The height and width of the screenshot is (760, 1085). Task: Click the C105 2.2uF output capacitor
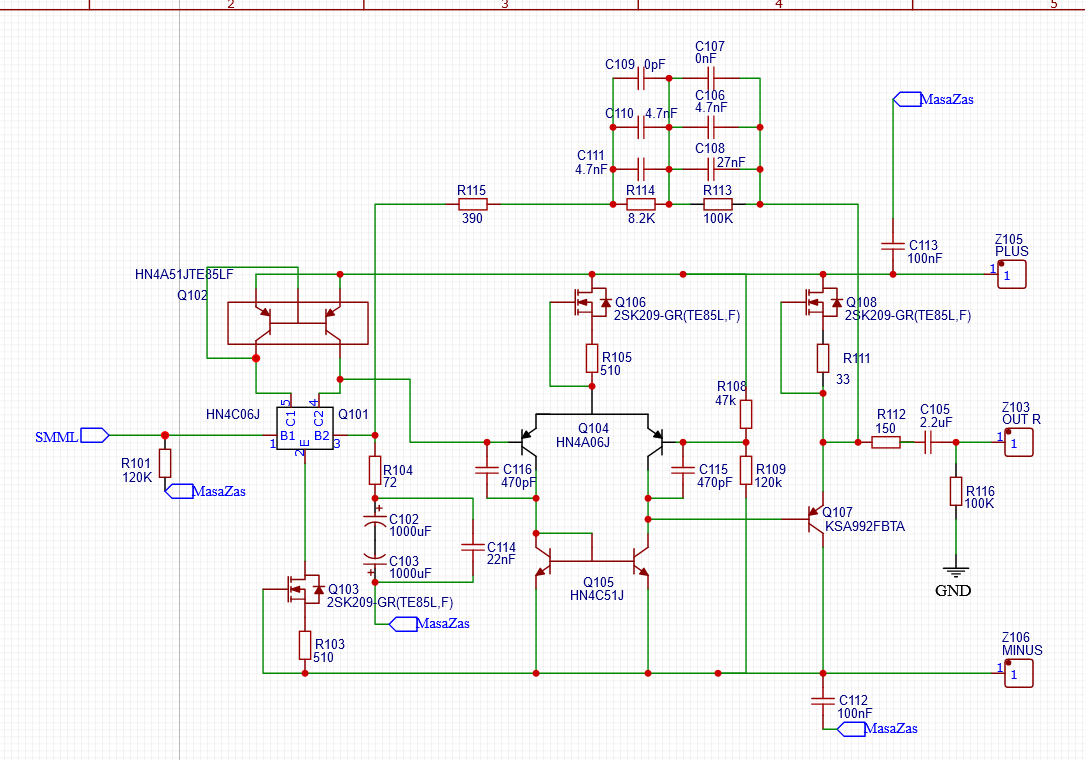928,442
